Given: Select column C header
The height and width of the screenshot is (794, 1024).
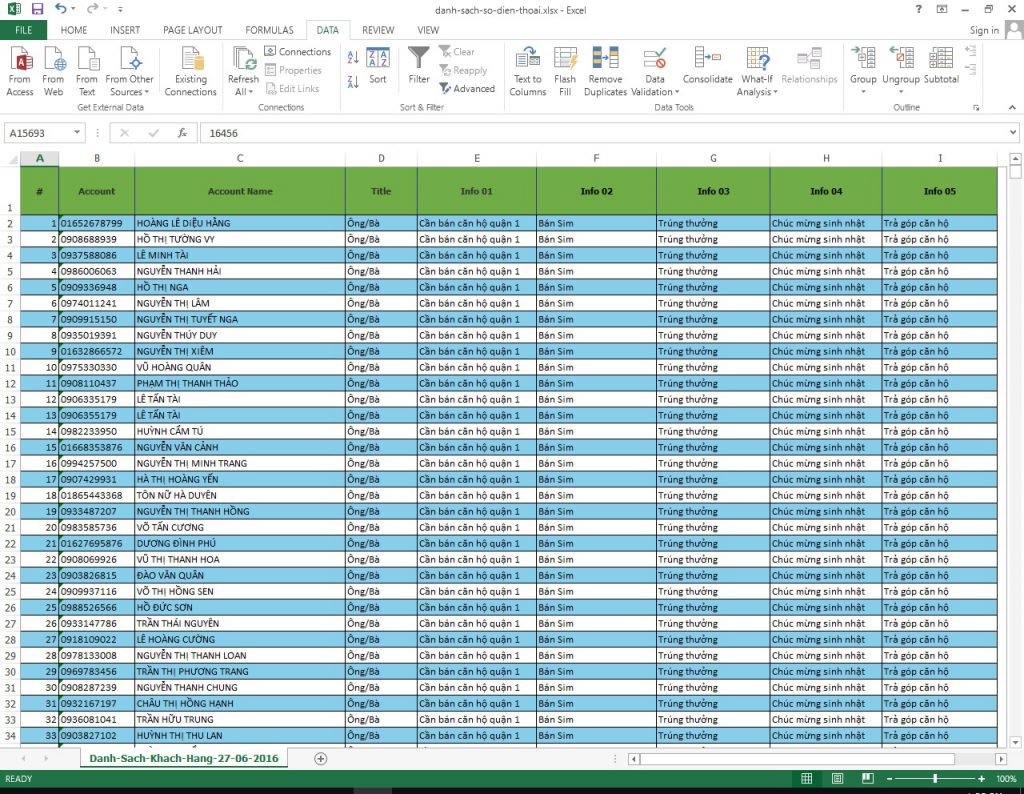Looking at the screenshot, I should coord(240,158).
